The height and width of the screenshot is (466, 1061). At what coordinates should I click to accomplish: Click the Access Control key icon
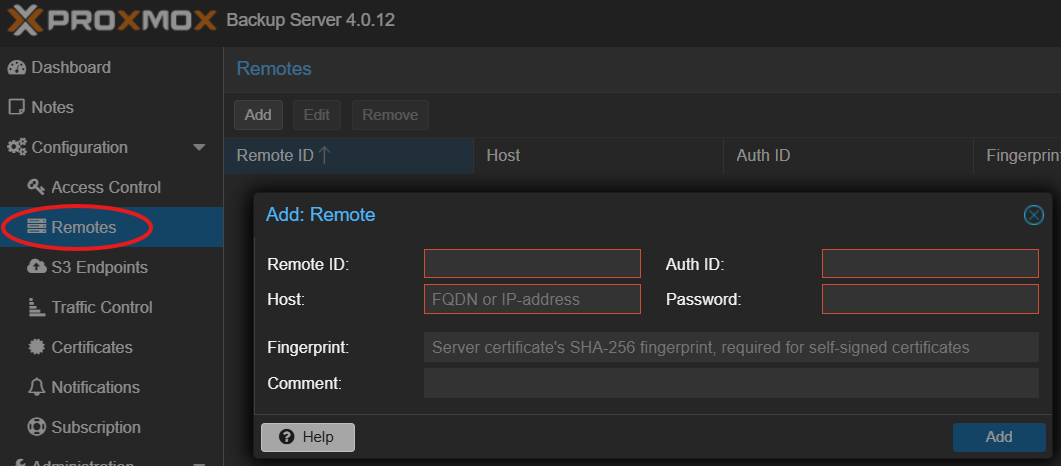(x=37, y=187)
